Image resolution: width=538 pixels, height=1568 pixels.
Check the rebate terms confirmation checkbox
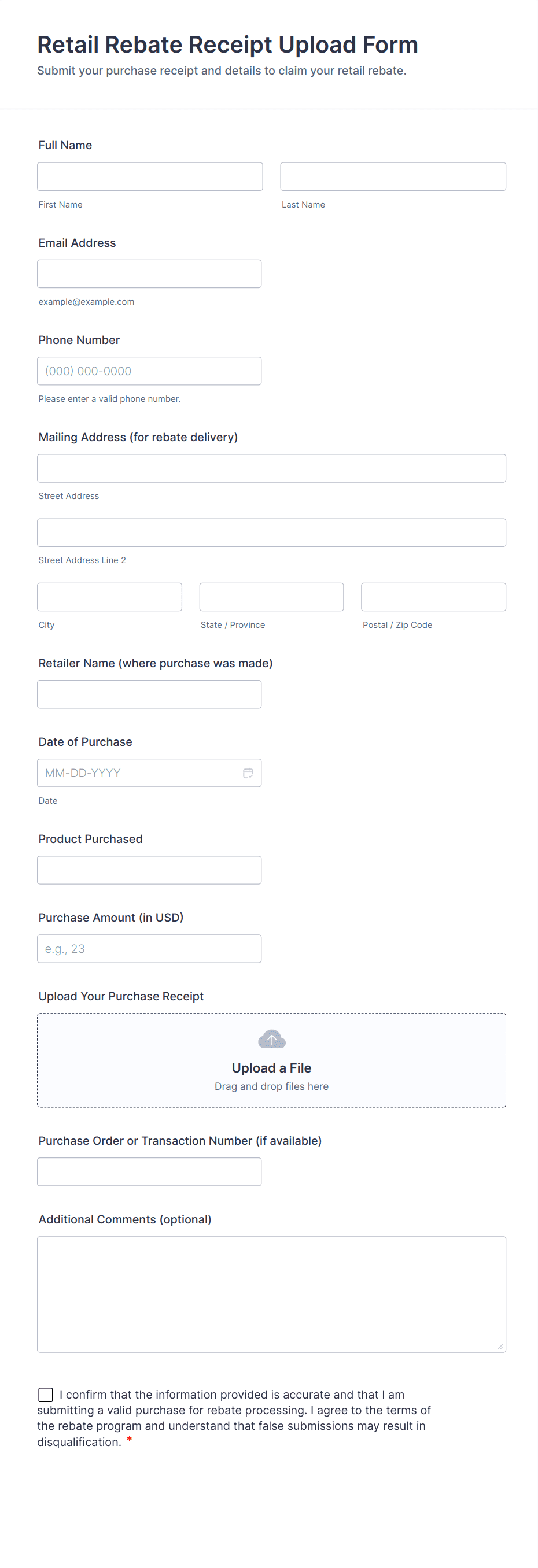[x=46, y=1394]
